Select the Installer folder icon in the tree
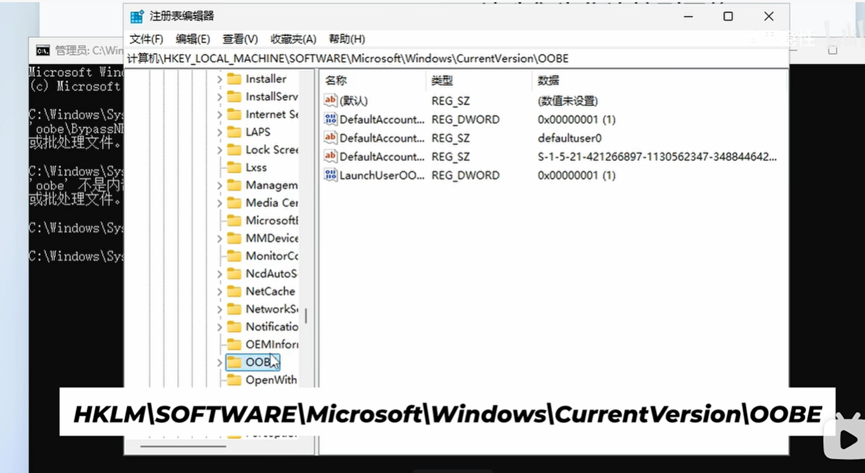 [234, 79]
